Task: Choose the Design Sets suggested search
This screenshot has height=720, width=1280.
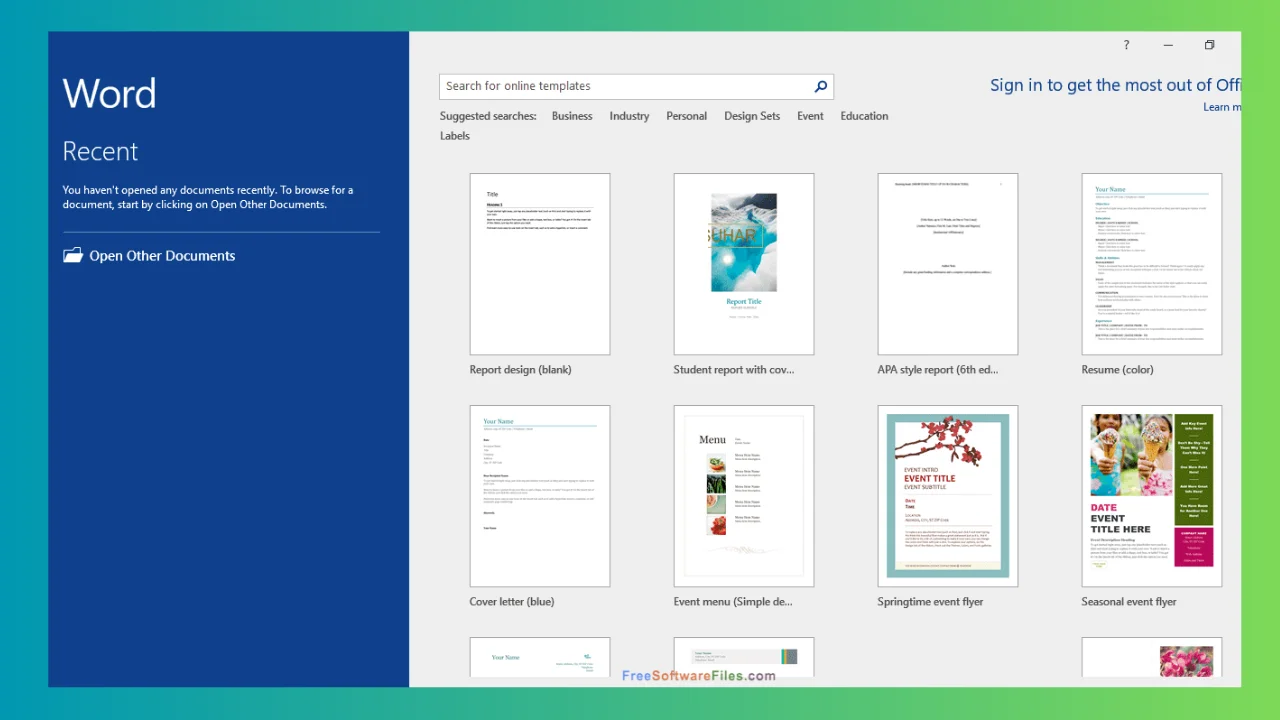Action: 752,116
